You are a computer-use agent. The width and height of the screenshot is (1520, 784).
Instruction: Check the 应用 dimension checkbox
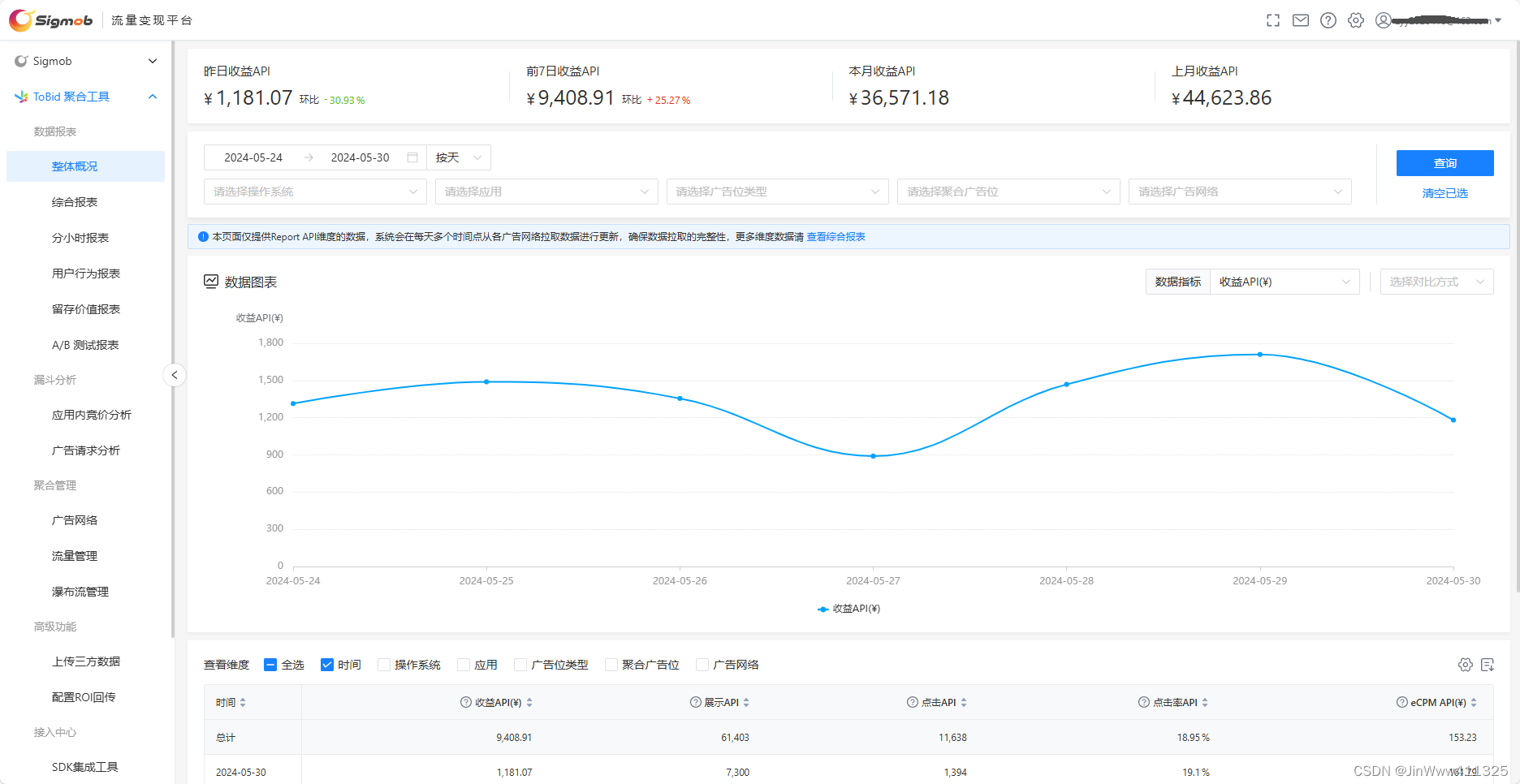(464, 665)
